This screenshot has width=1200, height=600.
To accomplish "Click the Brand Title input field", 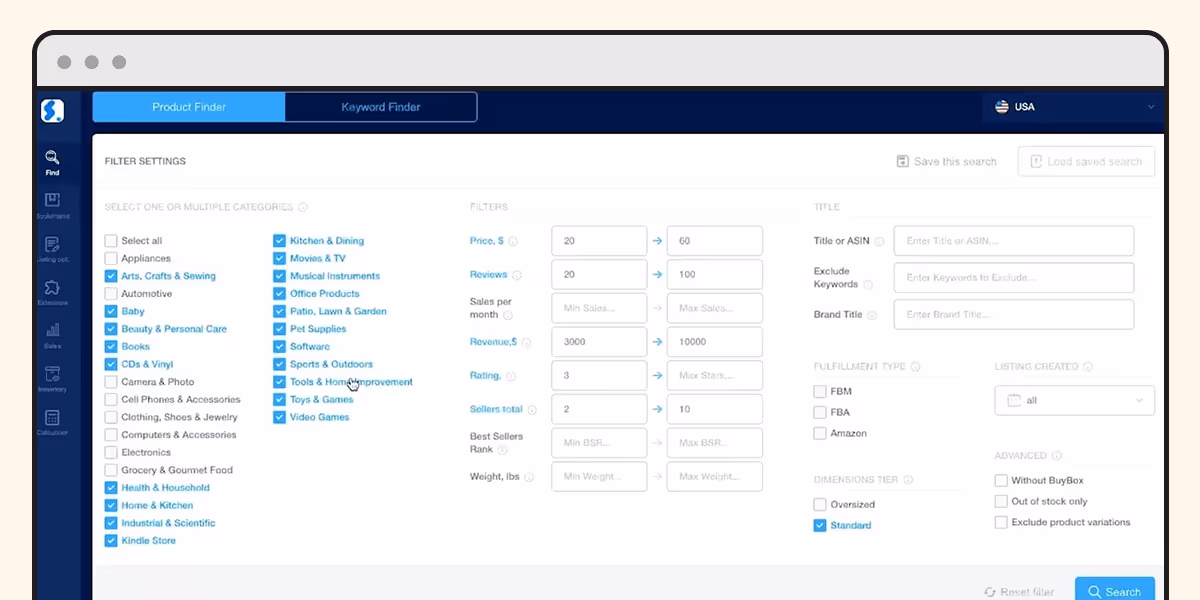I will point(1014,315).
